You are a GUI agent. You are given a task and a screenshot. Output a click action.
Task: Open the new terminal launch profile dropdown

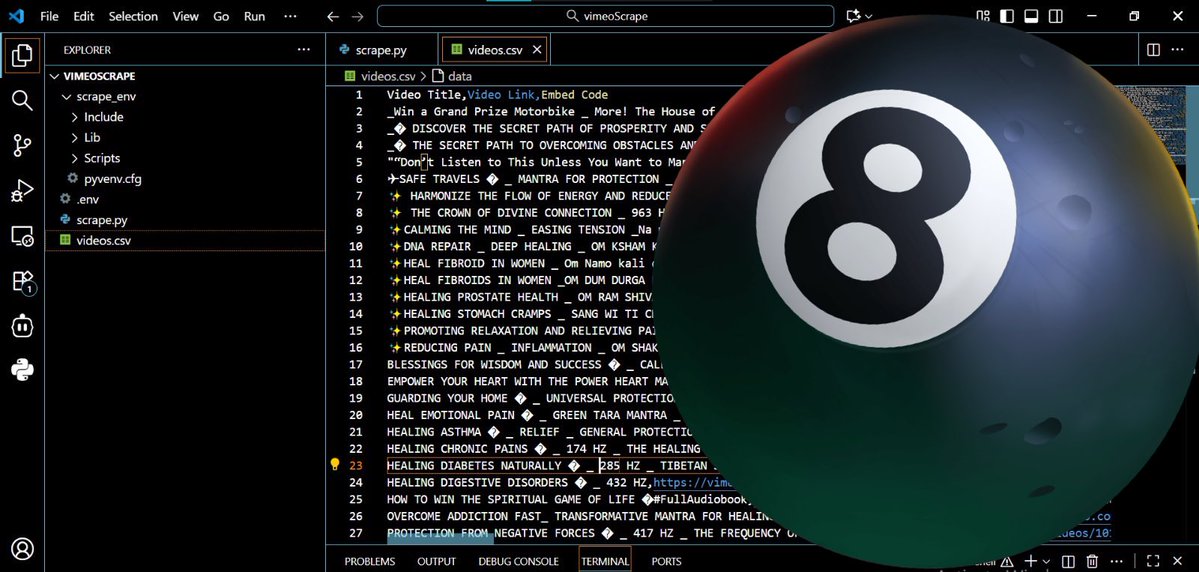pos(1046,562)
